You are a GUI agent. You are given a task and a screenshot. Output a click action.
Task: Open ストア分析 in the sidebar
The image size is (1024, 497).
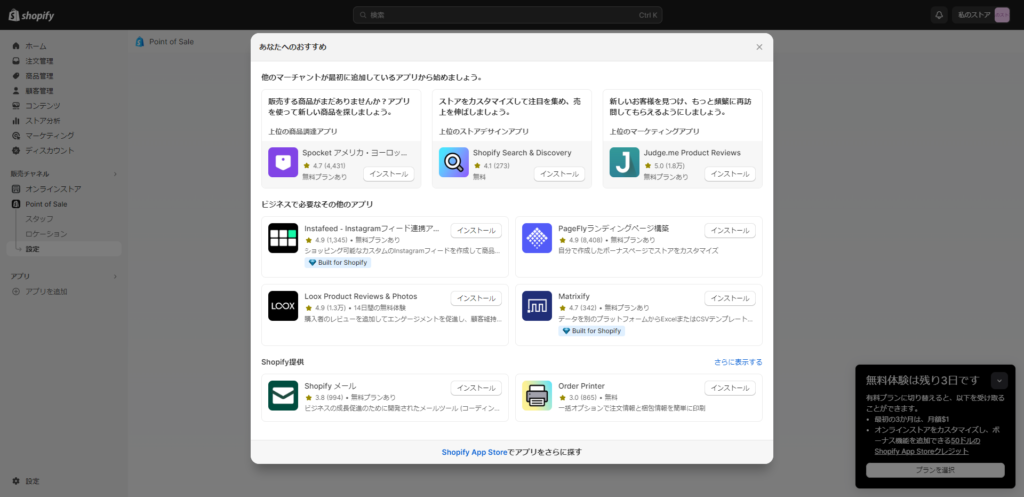[64, 121]
